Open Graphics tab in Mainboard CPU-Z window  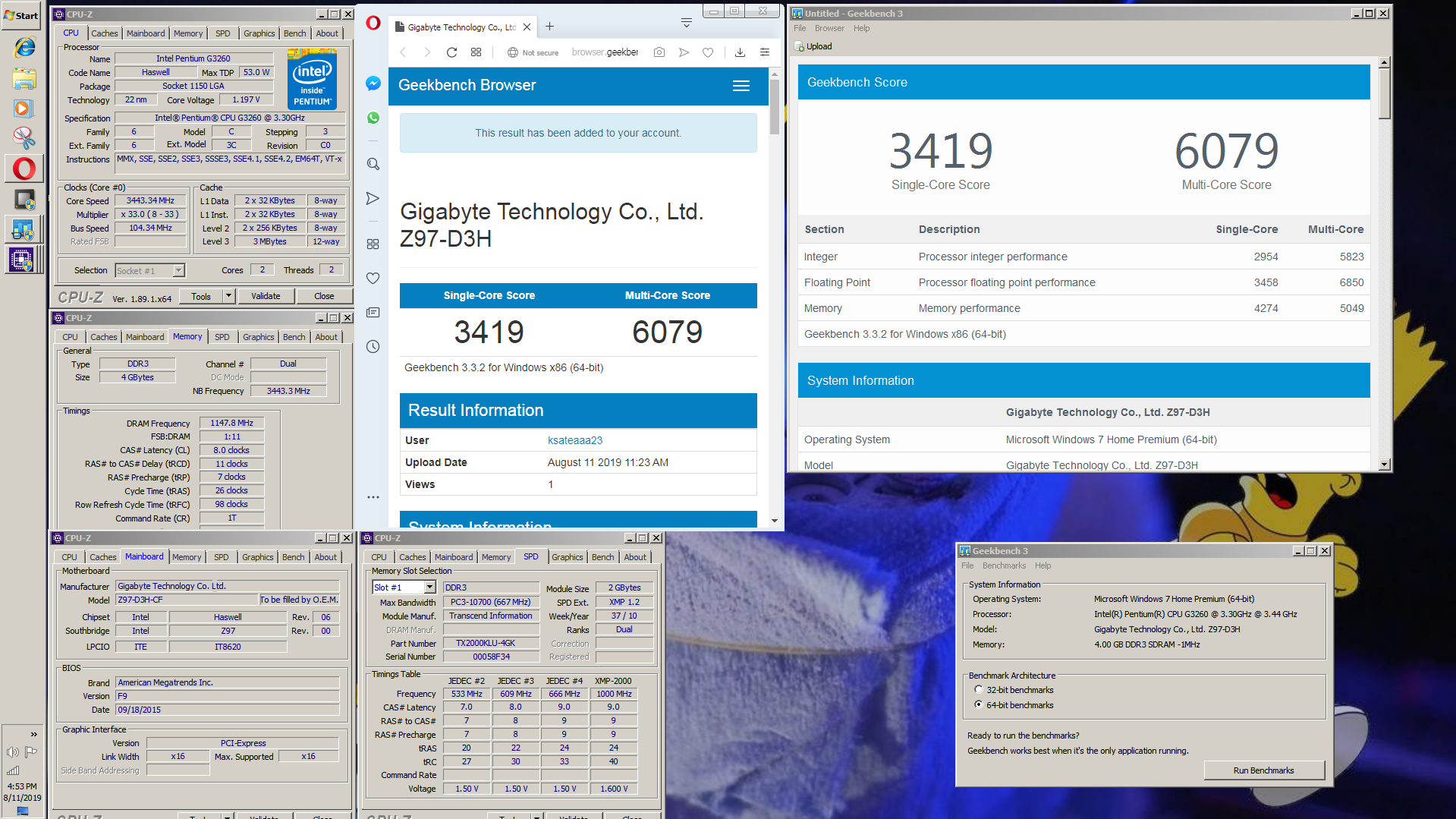point(257,557)
